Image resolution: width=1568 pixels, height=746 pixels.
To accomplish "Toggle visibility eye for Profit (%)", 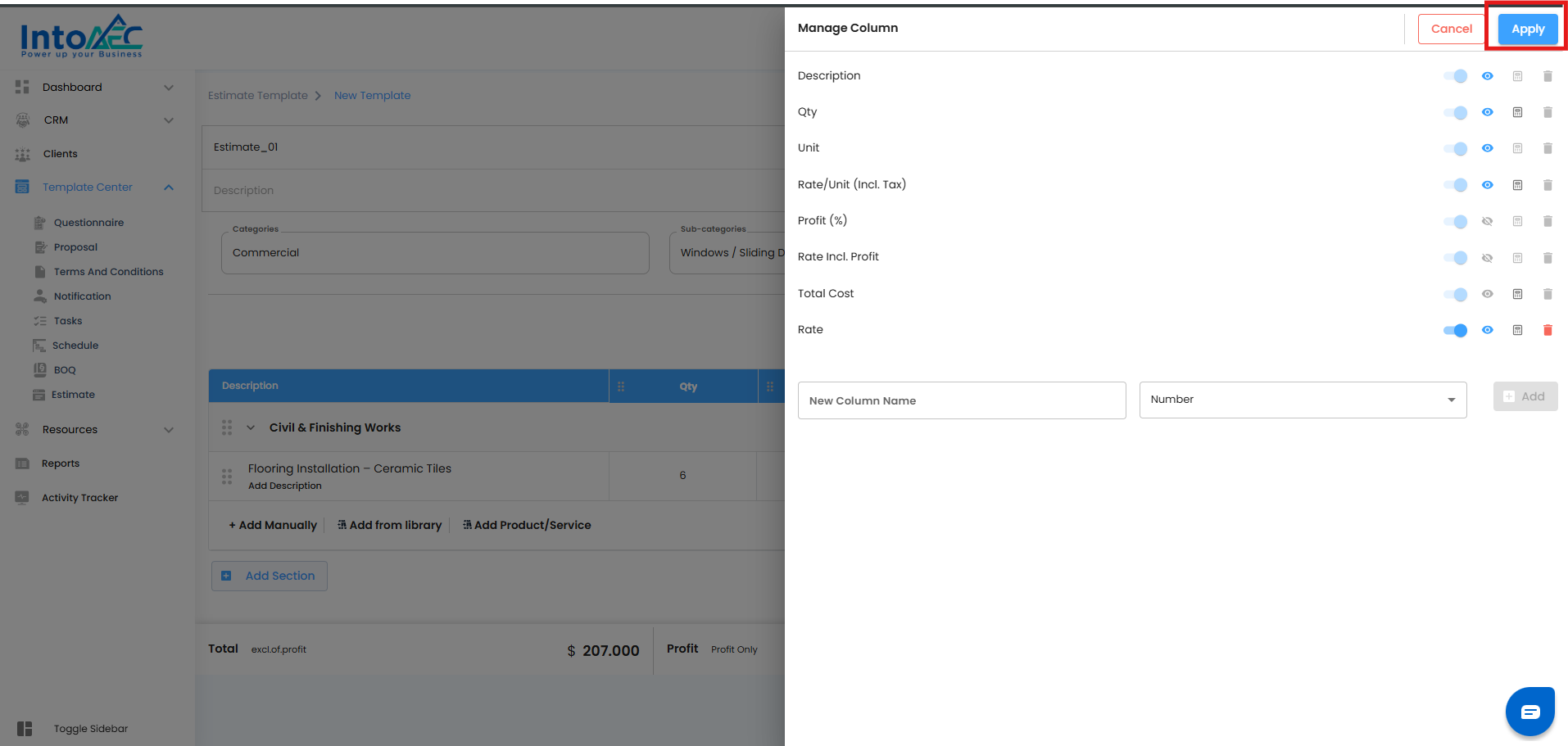I will (1487, 221).
